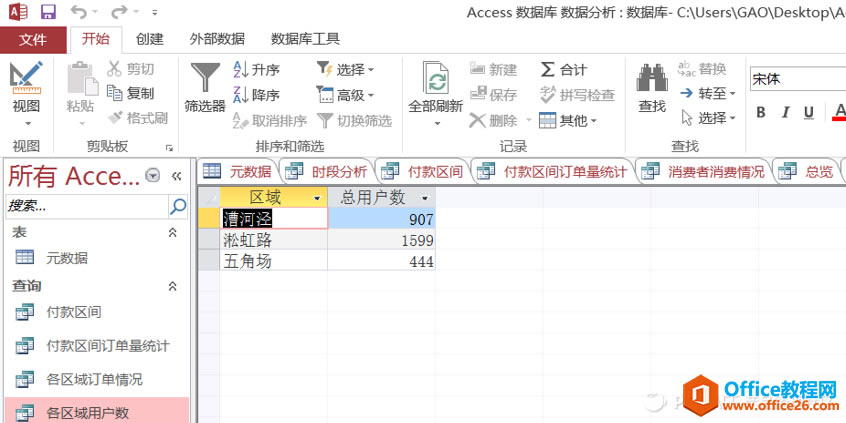Expand the 全部刷新 dropdown arrow
The height and width of the screenshot is (423, 846).
tap(437, 124)
